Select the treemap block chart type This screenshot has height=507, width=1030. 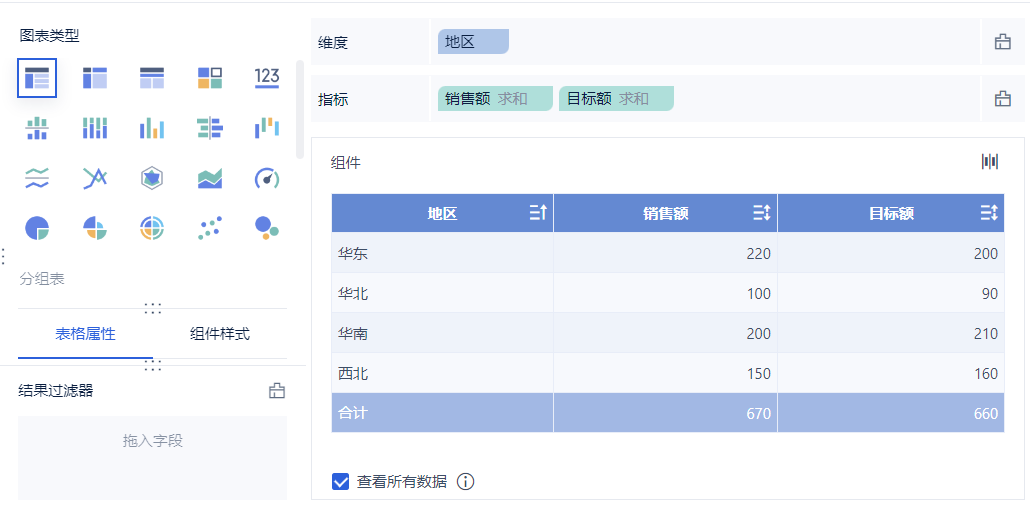[210, 77]
